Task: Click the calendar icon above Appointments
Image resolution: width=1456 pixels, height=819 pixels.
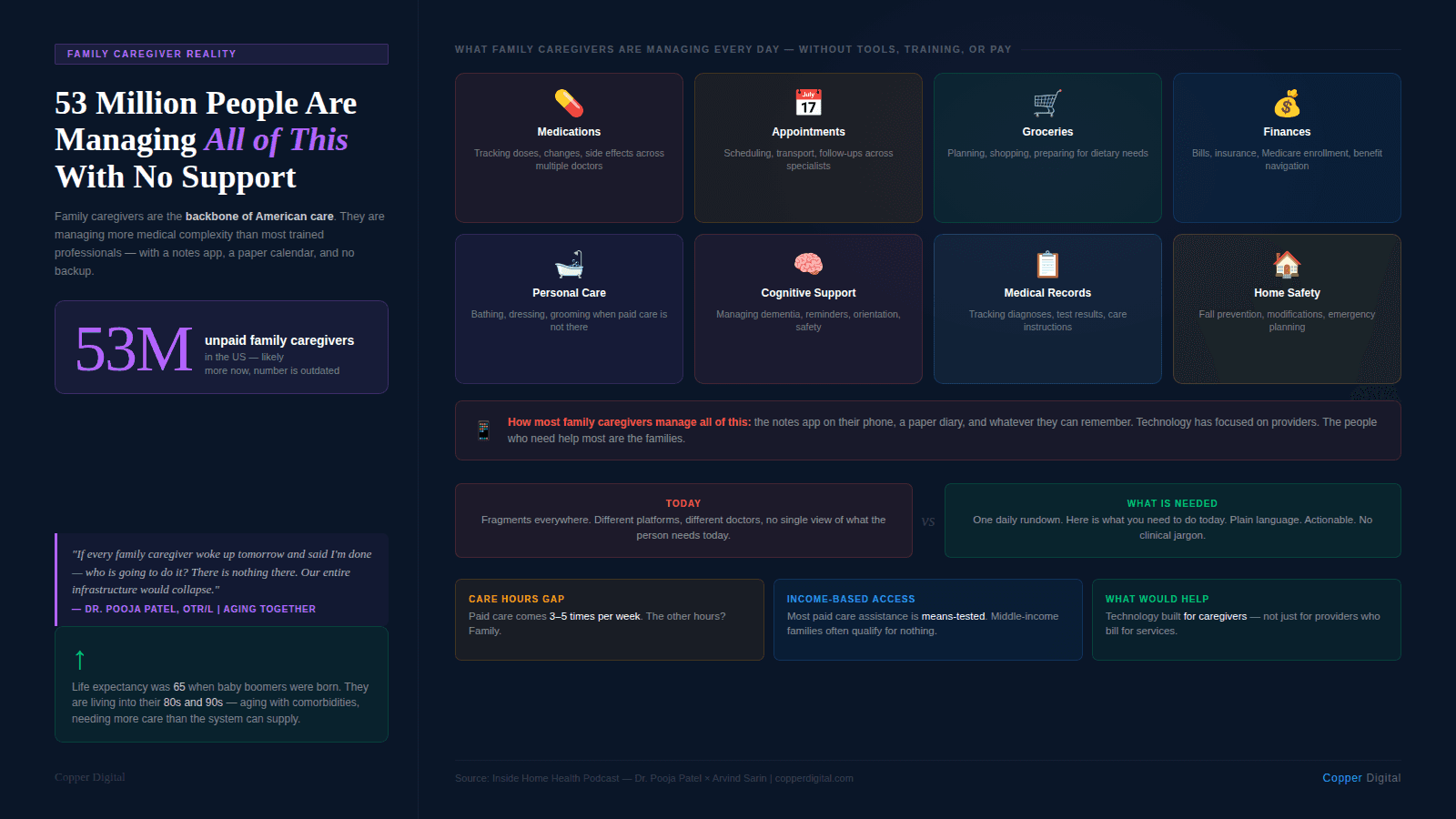Action: tap(808, 103)
